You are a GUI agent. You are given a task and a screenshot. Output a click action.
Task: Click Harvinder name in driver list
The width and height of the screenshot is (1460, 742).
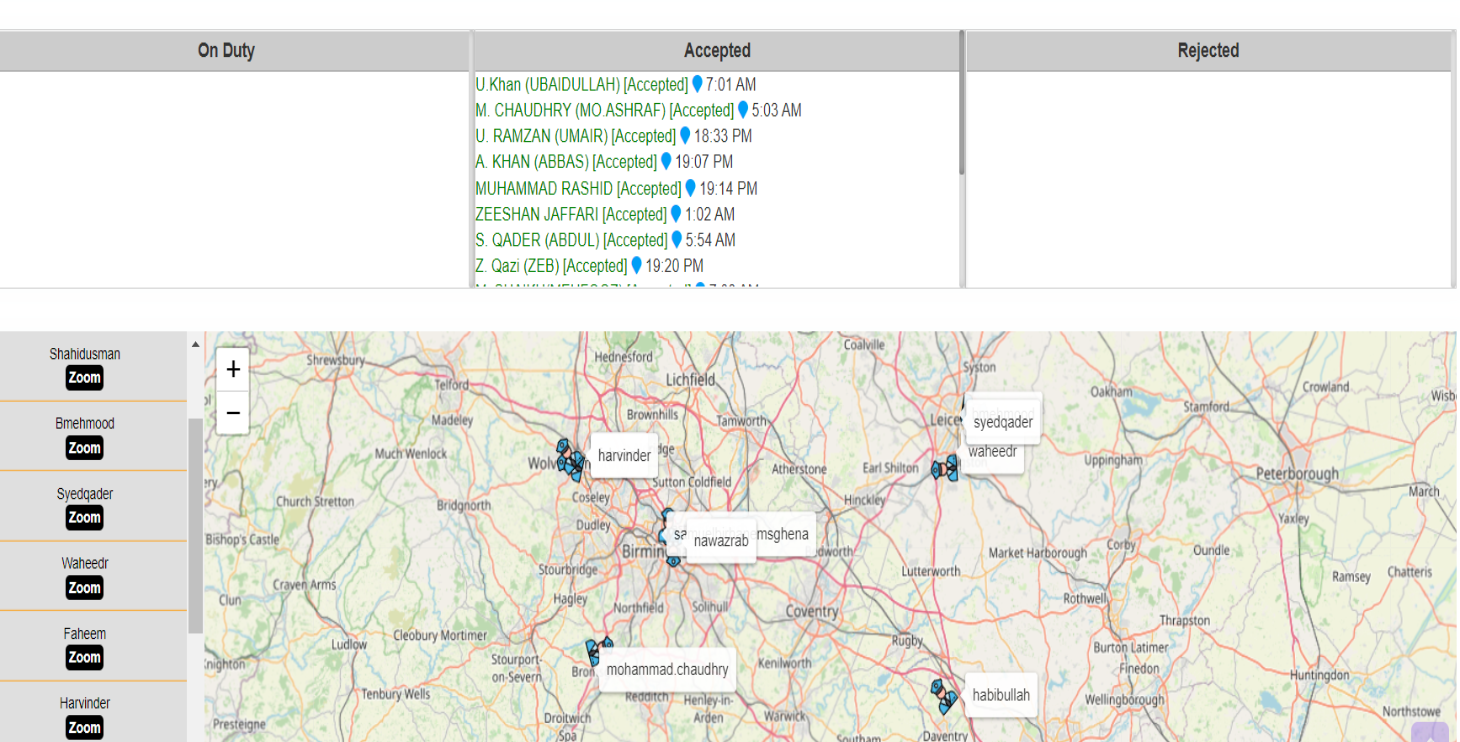click(x=85, y=704)
